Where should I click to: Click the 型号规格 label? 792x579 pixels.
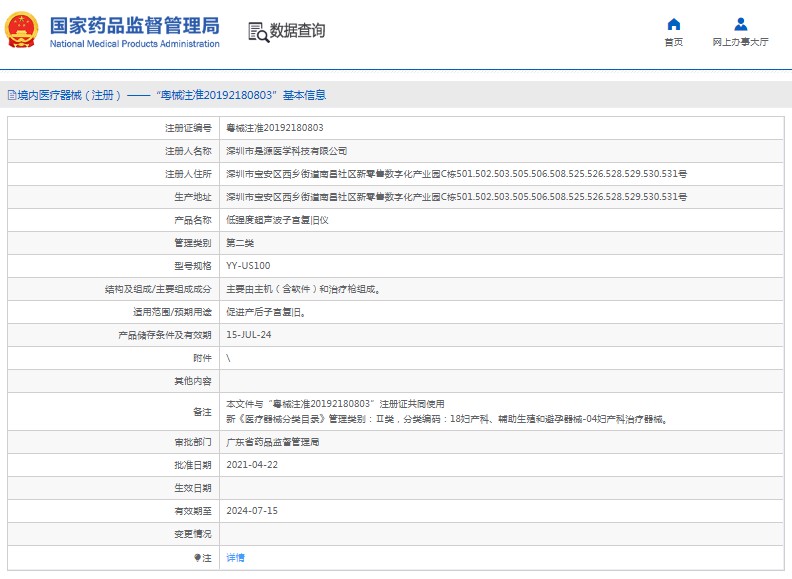192,266
